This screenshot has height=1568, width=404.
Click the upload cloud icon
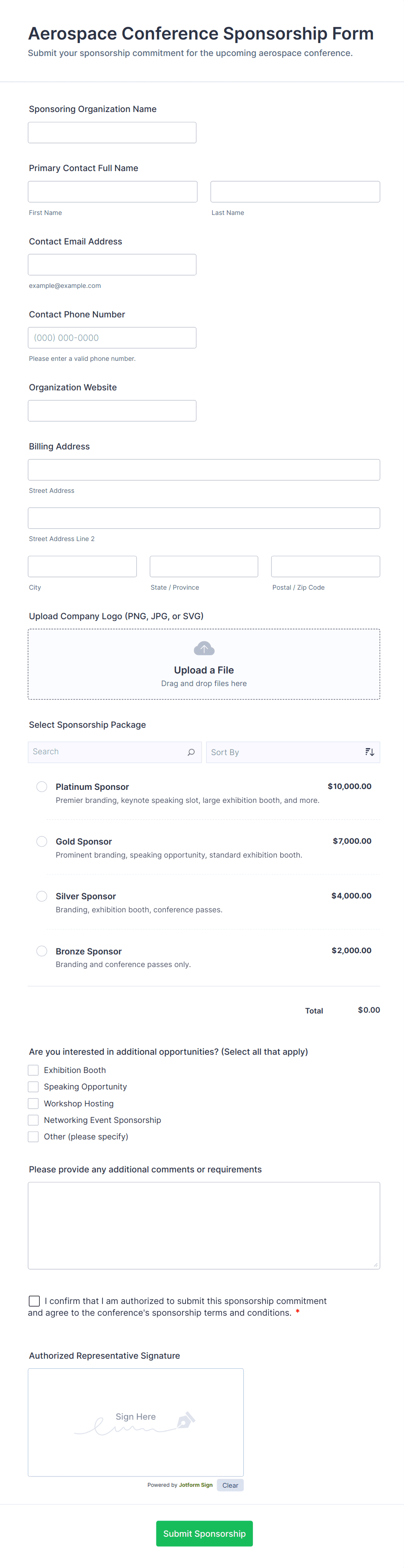click(204, 648)
